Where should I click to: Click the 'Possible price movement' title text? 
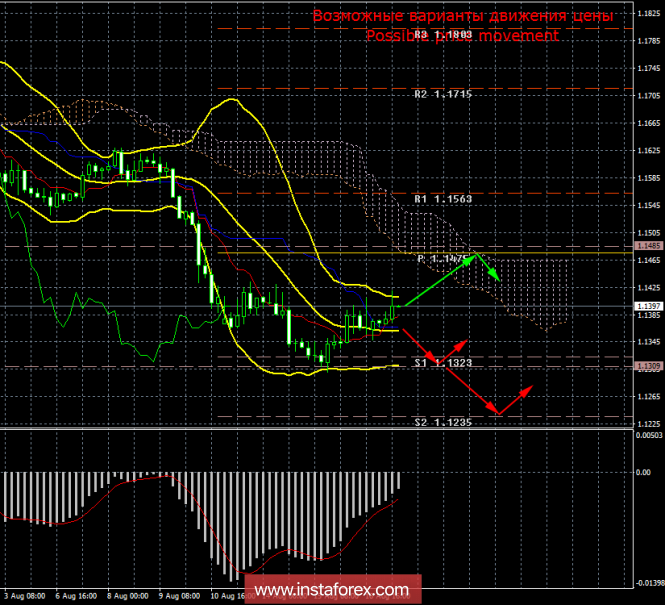click(x=462, y=36)
